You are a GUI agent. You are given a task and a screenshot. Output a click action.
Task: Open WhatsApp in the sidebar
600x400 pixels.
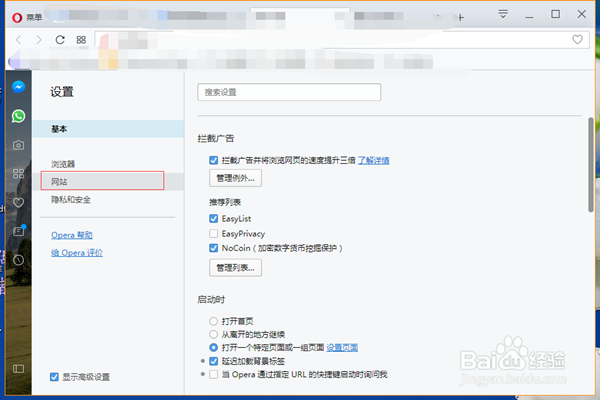click(x=18, y=116)
